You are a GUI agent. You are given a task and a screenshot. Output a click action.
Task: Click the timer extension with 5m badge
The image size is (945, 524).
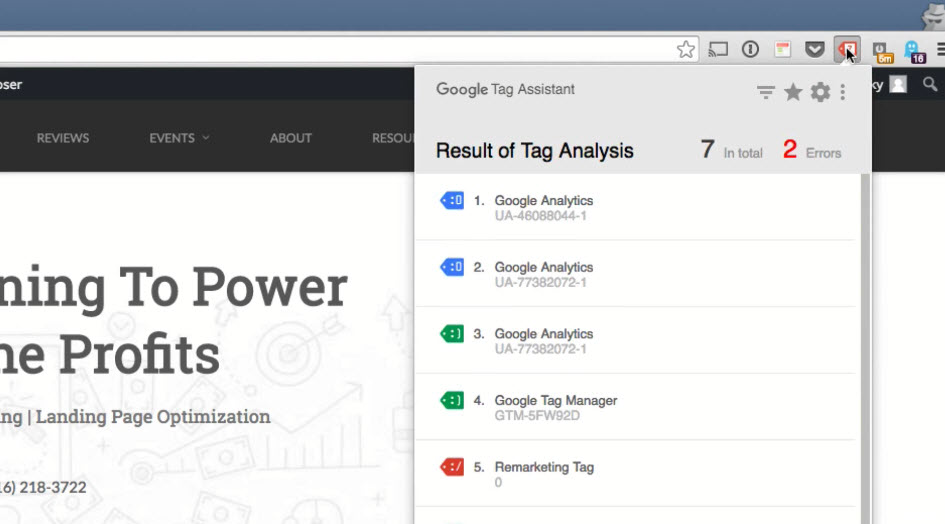click(881, 50)
